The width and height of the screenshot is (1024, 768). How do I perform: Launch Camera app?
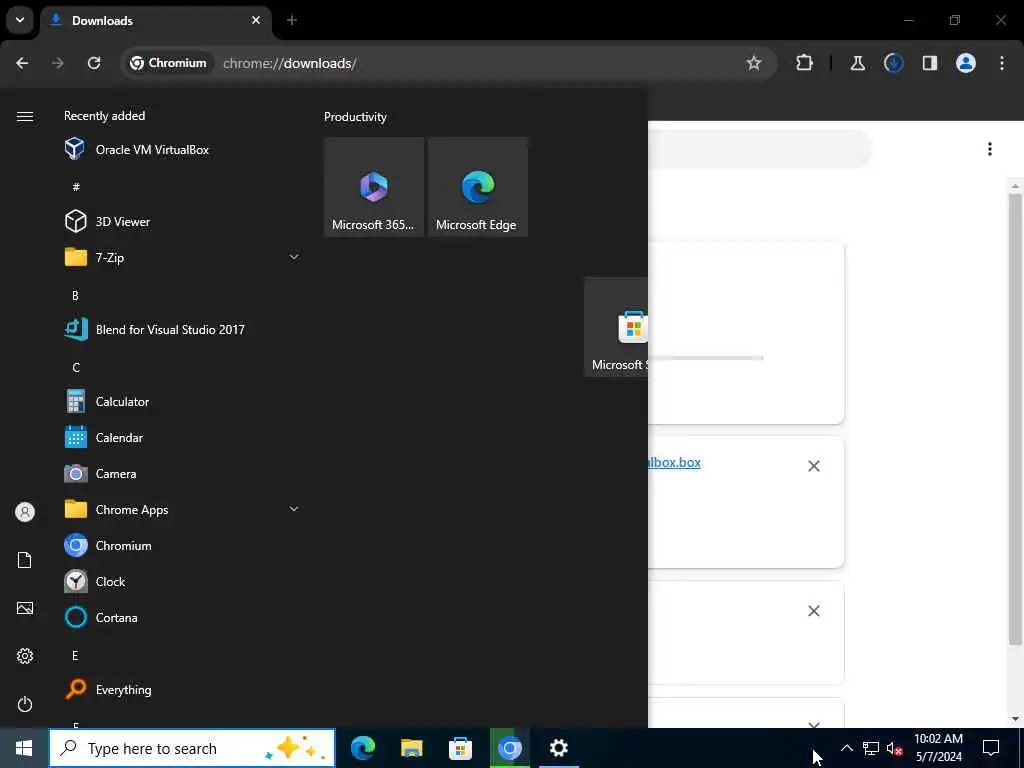point(183,473)
